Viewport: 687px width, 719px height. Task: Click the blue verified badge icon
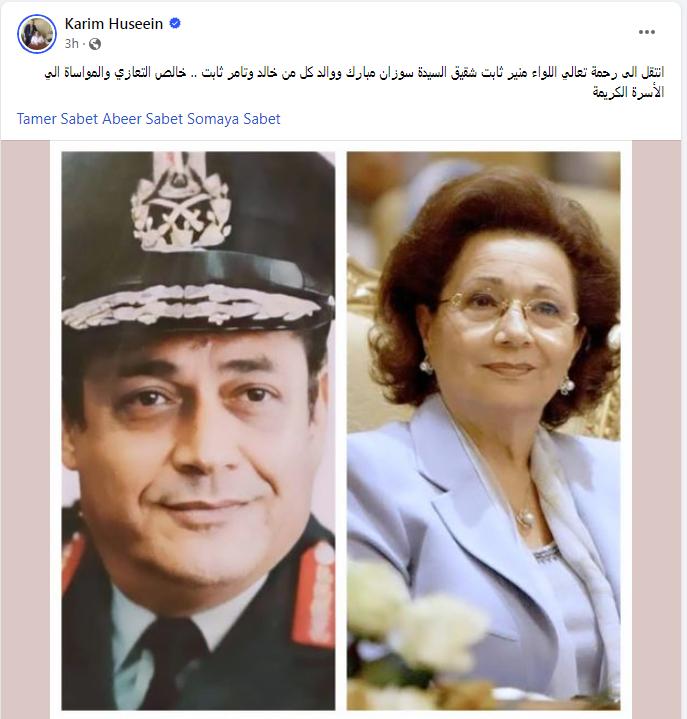pyautogui.click(x=175, y=23)
